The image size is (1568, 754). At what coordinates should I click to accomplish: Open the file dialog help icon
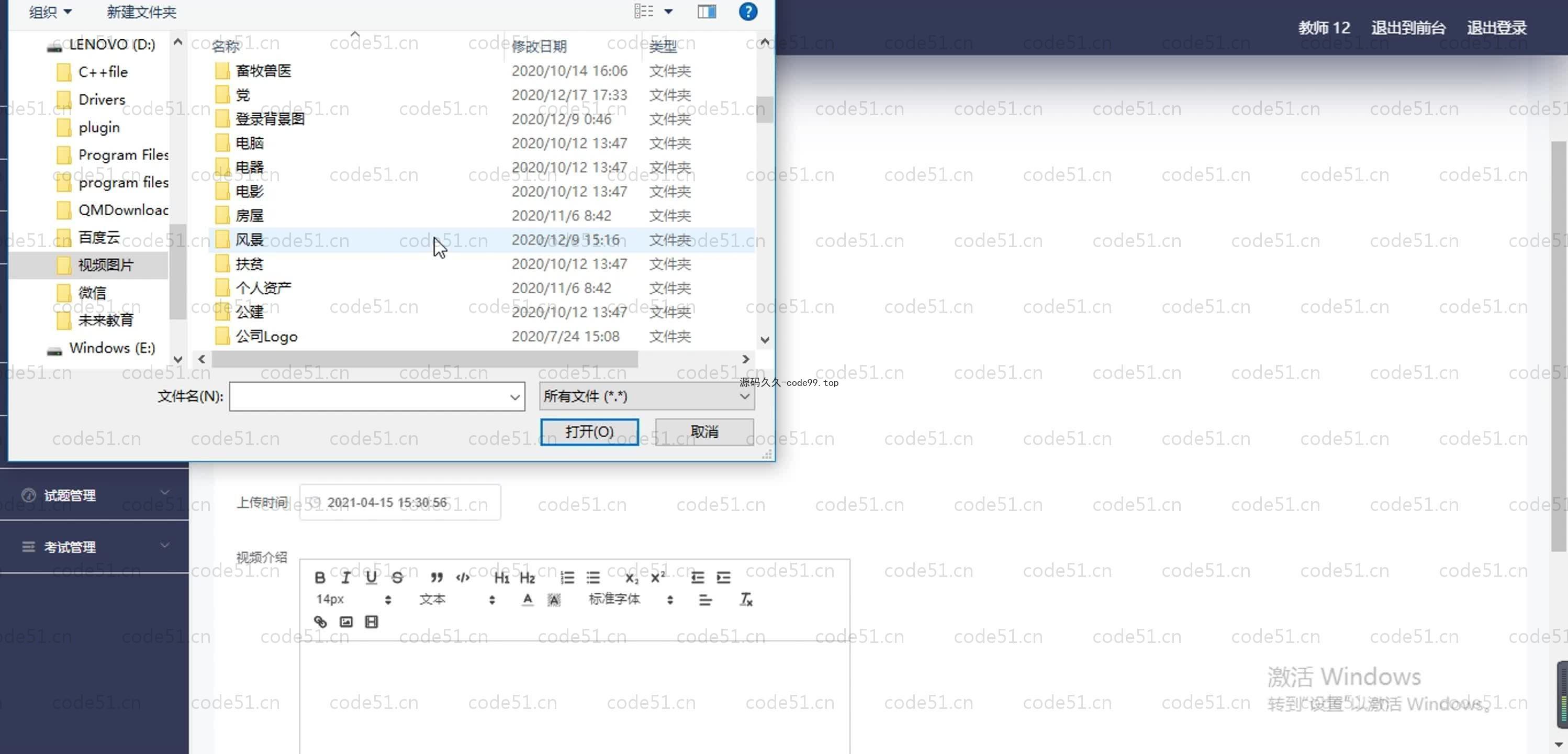pos(748,12)
